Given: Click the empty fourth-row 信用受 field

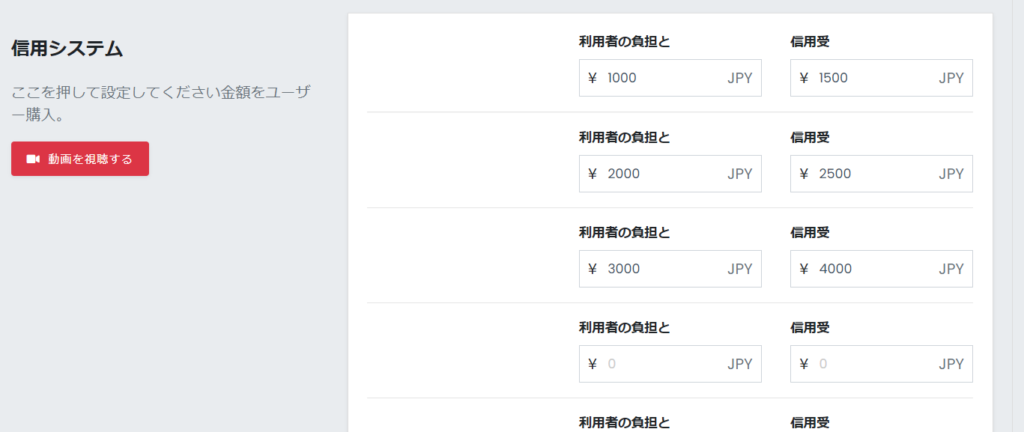Looking at the screenshot, I should [x=881, y=364].
